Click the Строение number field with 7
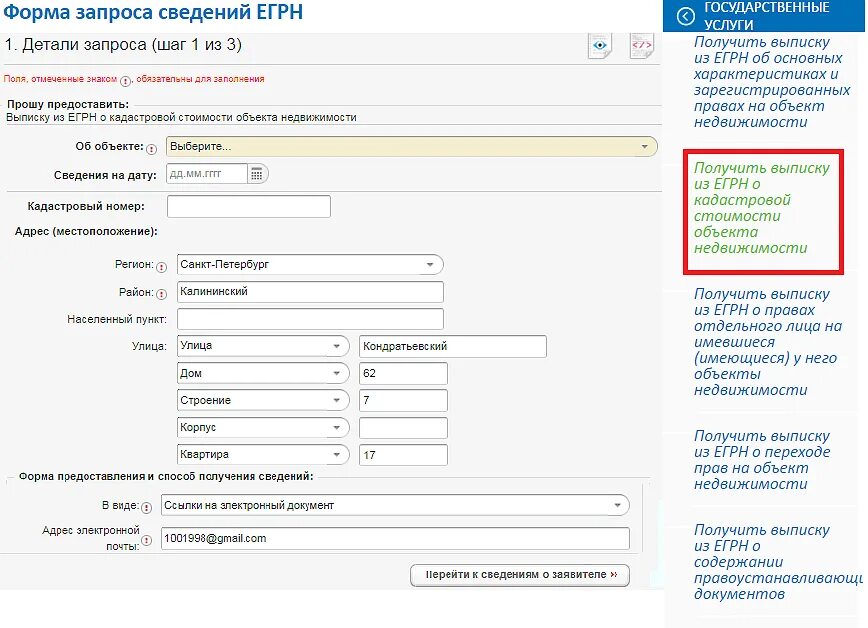The height and width of the screenshot is (628, 868). (x=403, y=400)
